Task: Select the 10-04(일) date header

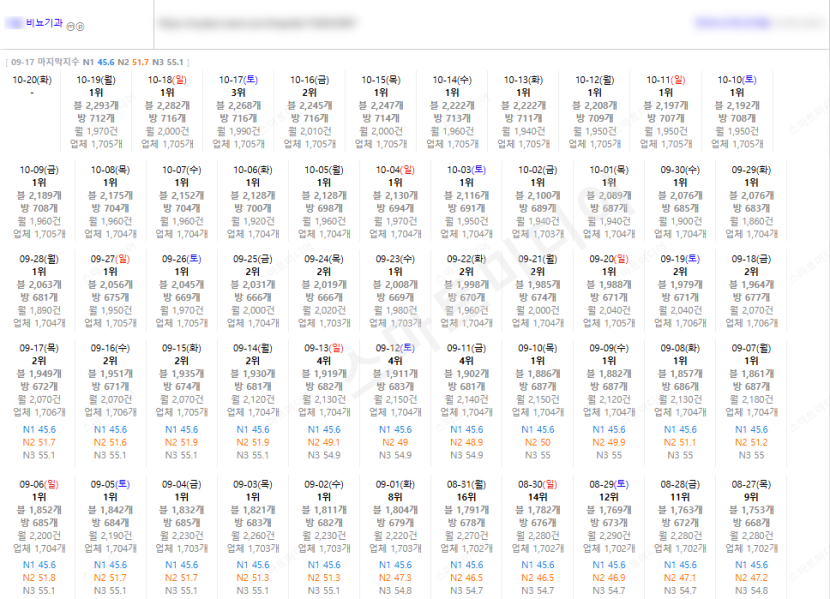Action: click(x=395, y=170)
